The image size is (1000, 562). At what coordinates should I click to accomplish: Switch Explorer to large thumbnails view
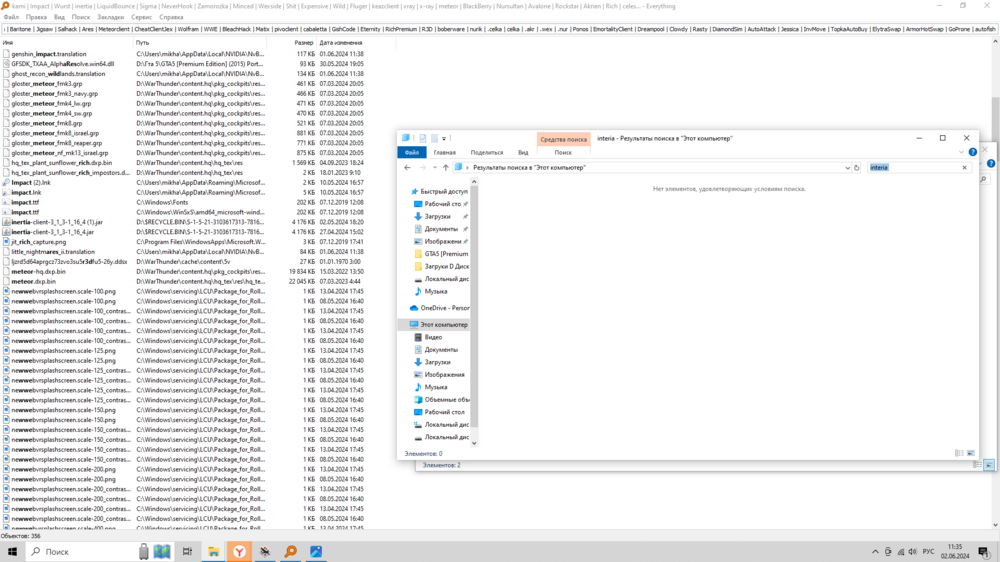tap(971, 453)
